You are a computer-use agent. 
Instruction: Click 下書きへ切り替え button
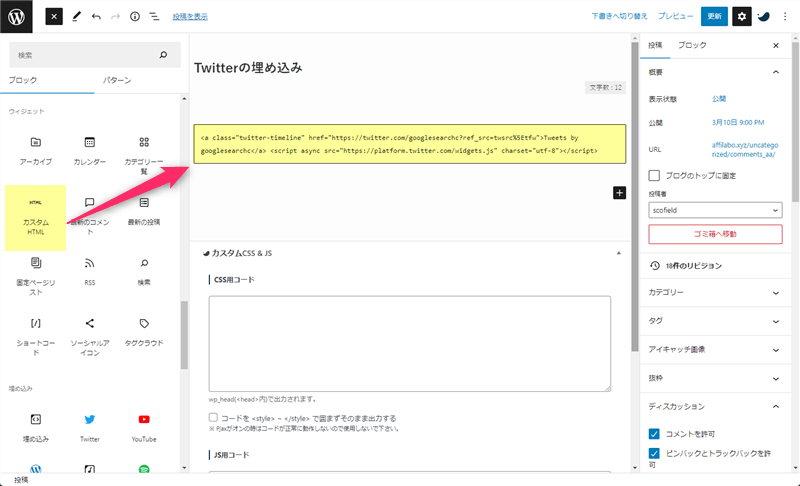pos(619,16)
